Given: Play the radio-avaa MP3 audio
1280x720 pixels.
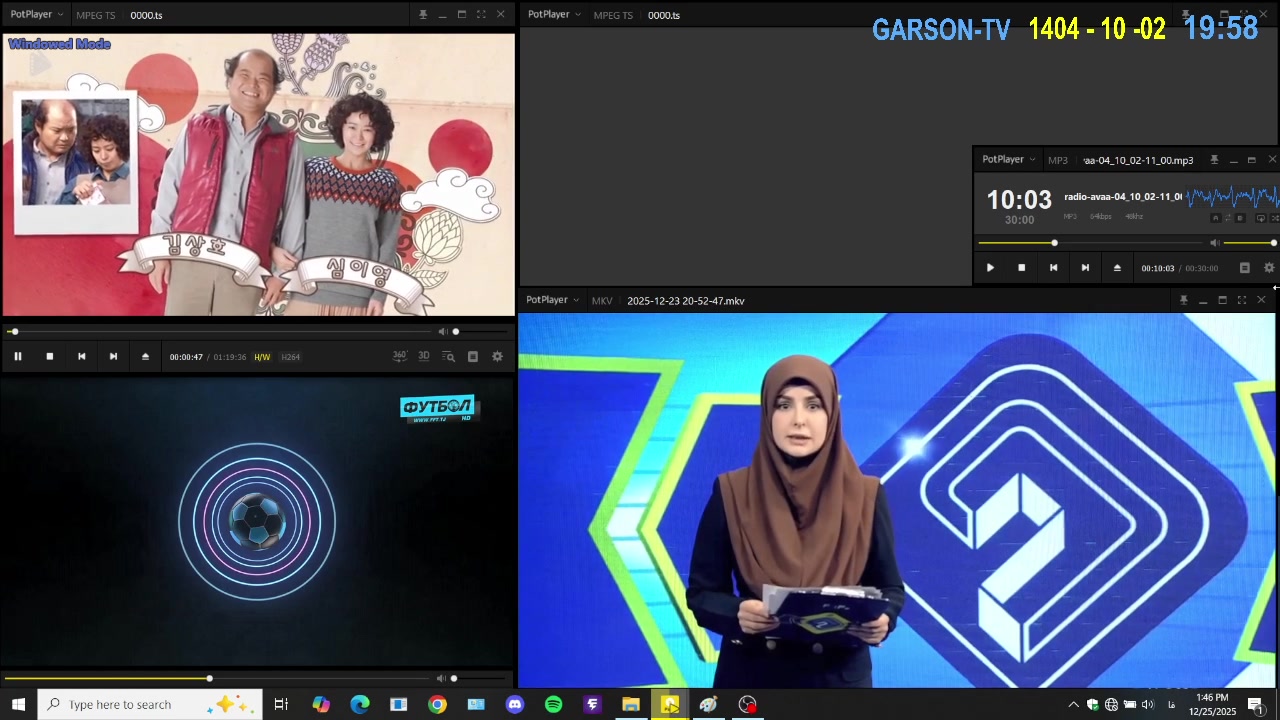Looking at the screenshot, I should coord(990,268).
